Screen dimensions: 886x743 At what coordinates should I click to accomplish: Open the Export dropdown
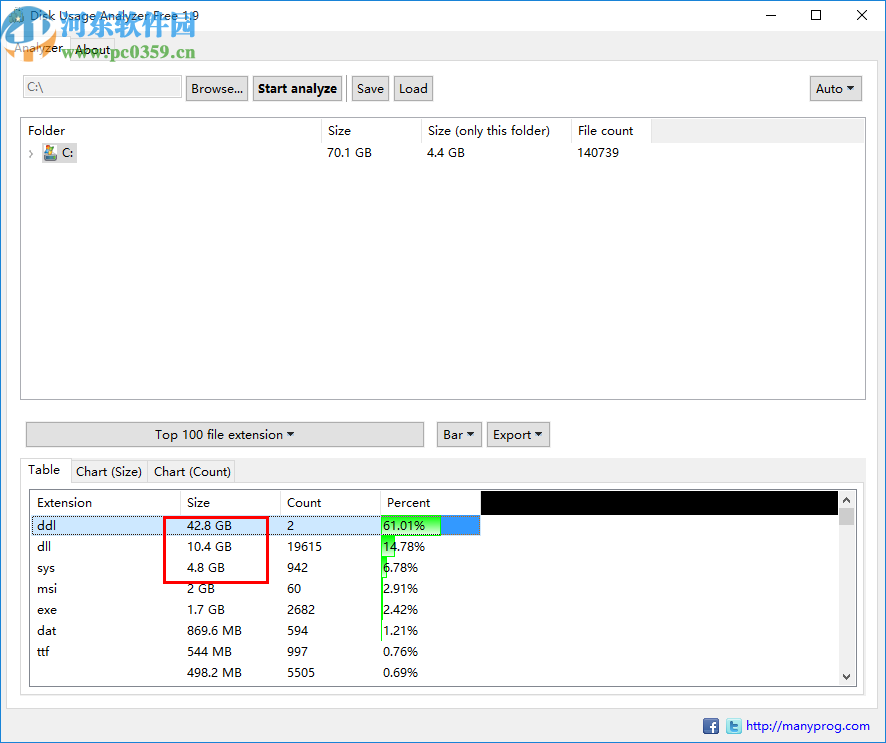coord(517,434)
